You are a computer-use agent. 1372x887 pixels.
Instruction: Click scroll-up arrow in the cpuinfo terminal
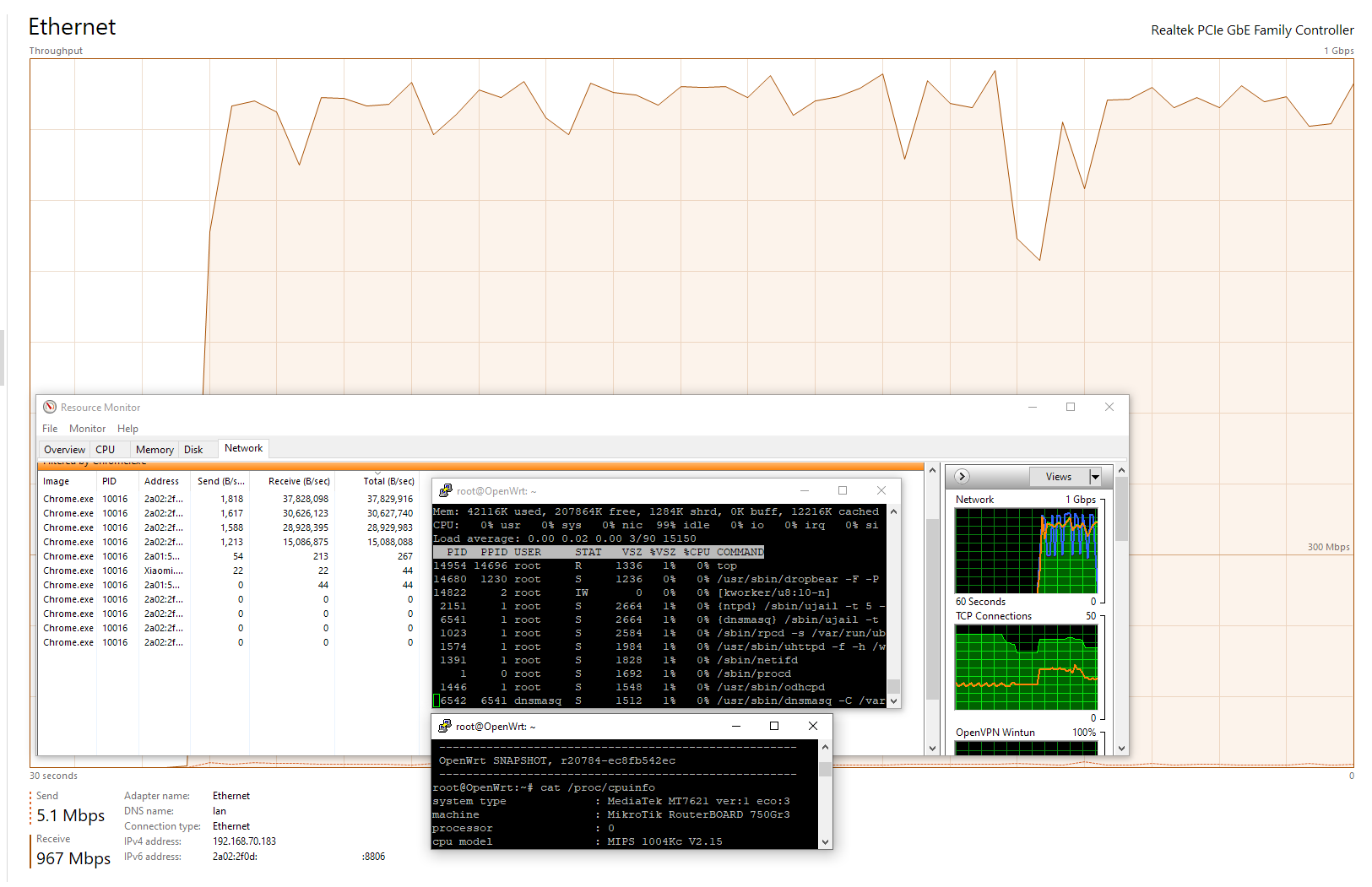[825, 747]
